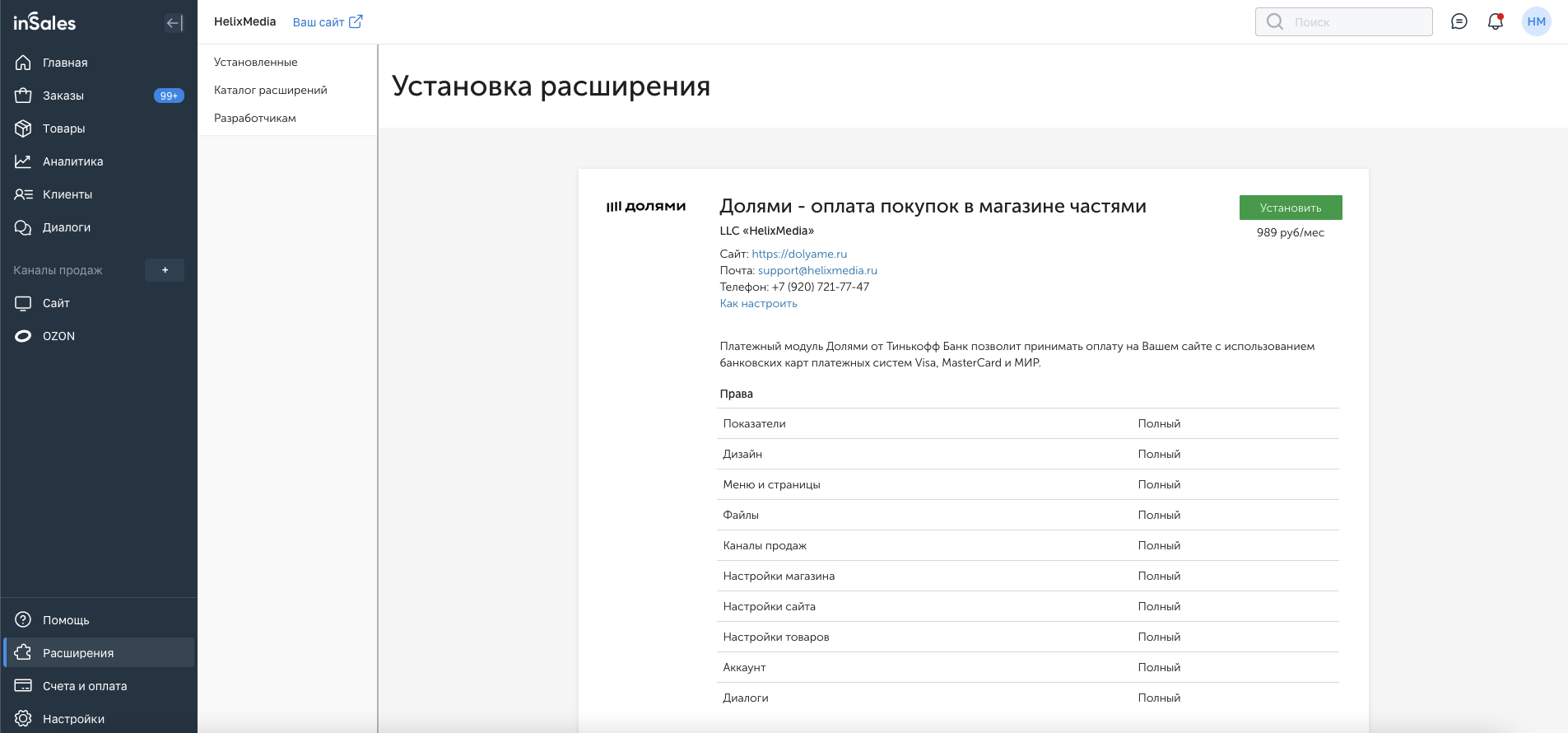Click the Показатели permission row label
The width and height of the screenshot is (1568, 733).
755,423
